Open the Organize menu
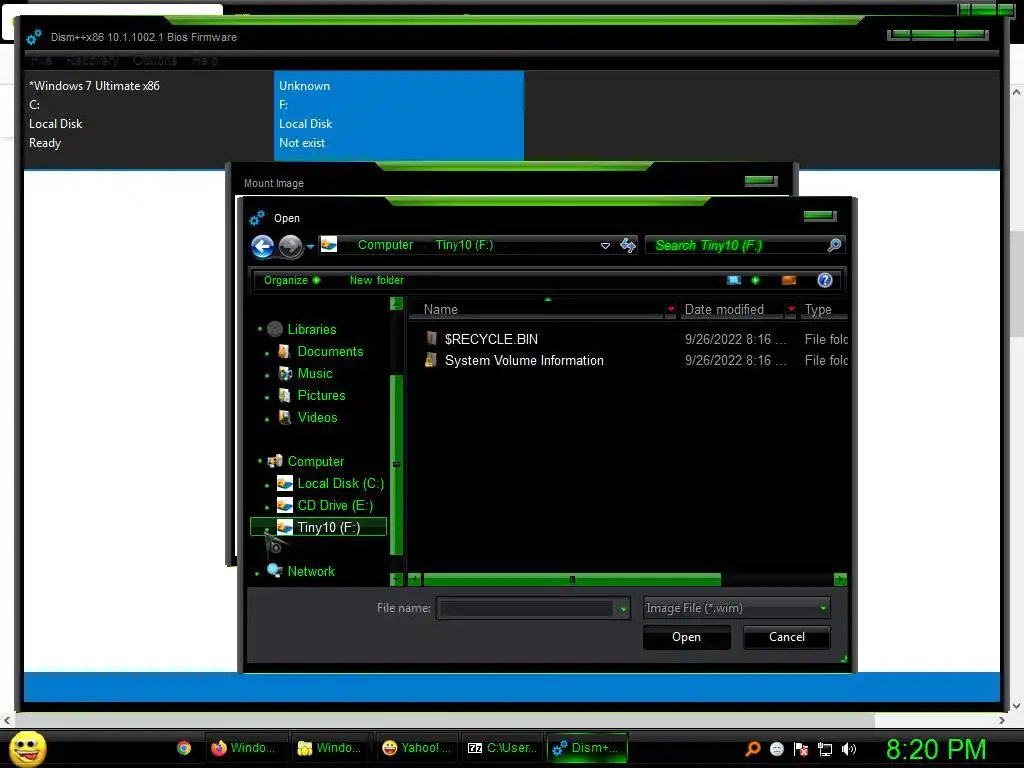 point(292,280)
